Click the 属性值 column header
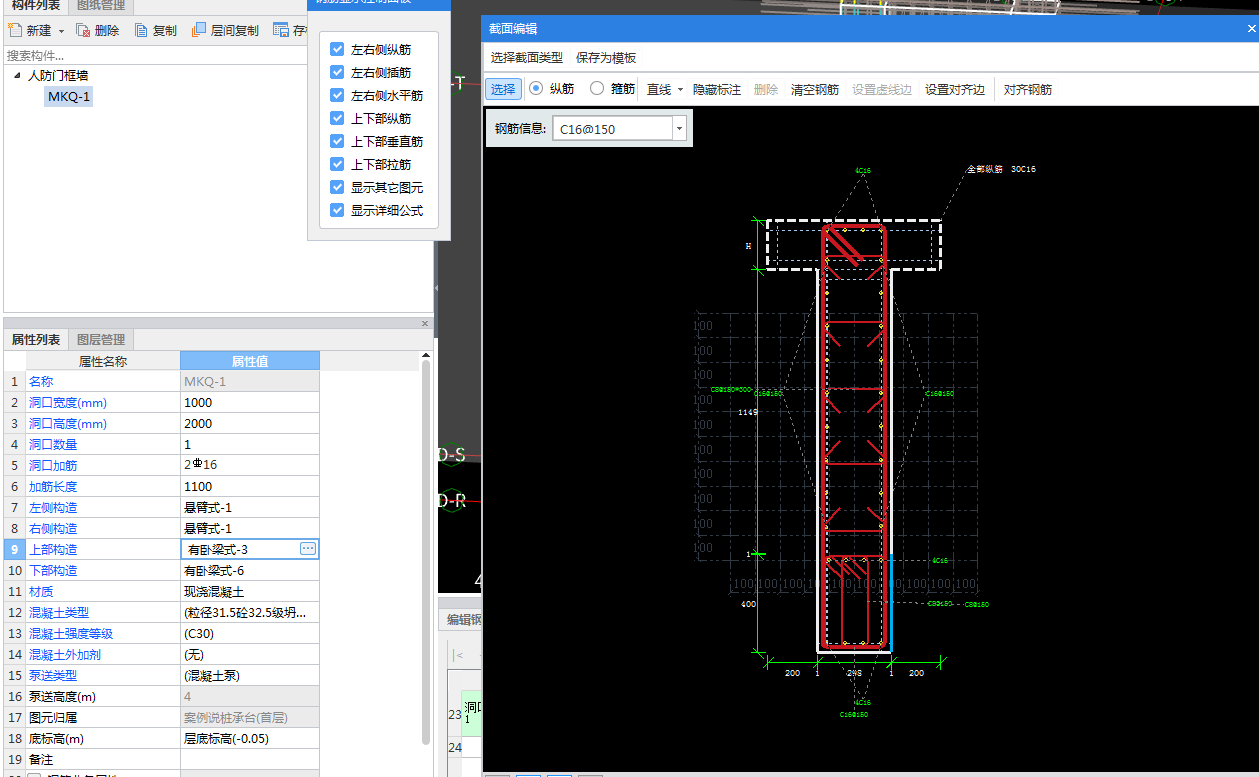This screenshot has height=777, width=1259. tap(250, 361)
